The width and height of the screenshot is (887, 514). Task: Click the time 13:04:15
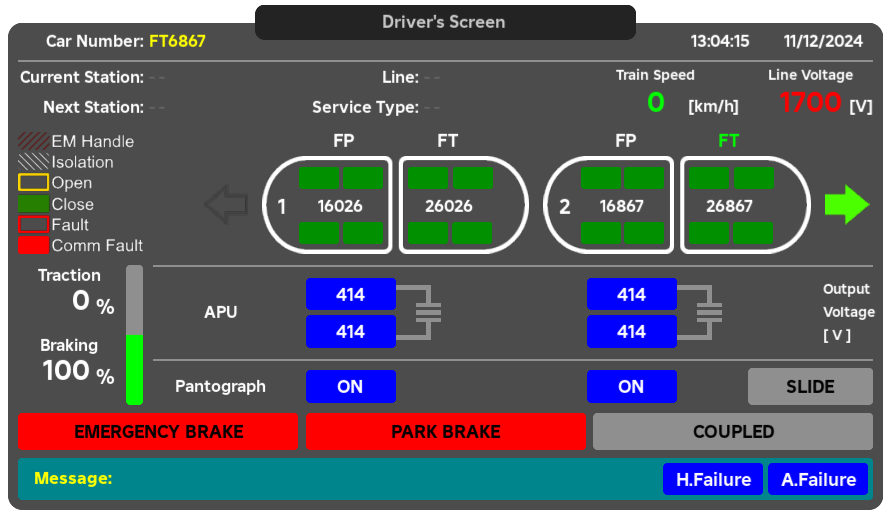click(x=720, y=41)
